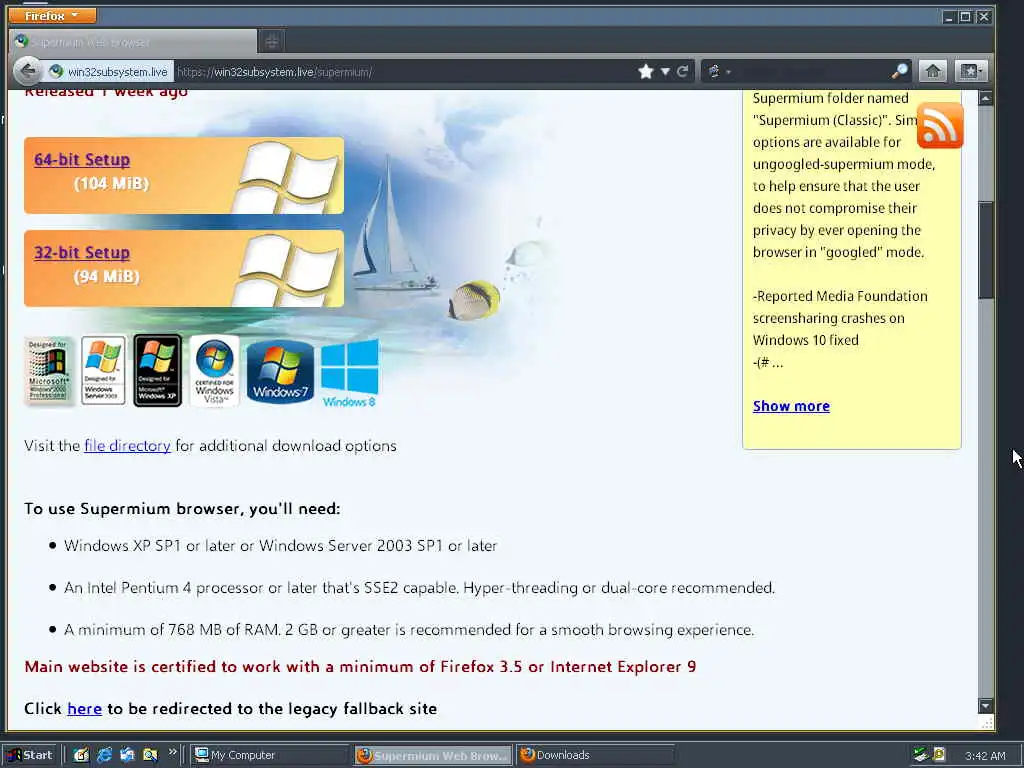
Task: Select the Supermium Web Browser tab
Action: coord(134,42)
